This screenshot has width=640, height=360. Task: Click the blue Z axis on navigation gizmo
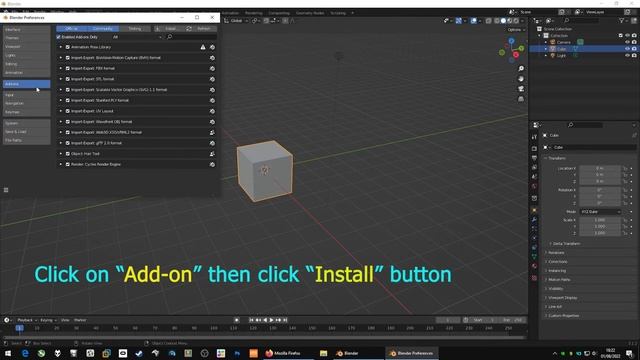coord(511,41)
